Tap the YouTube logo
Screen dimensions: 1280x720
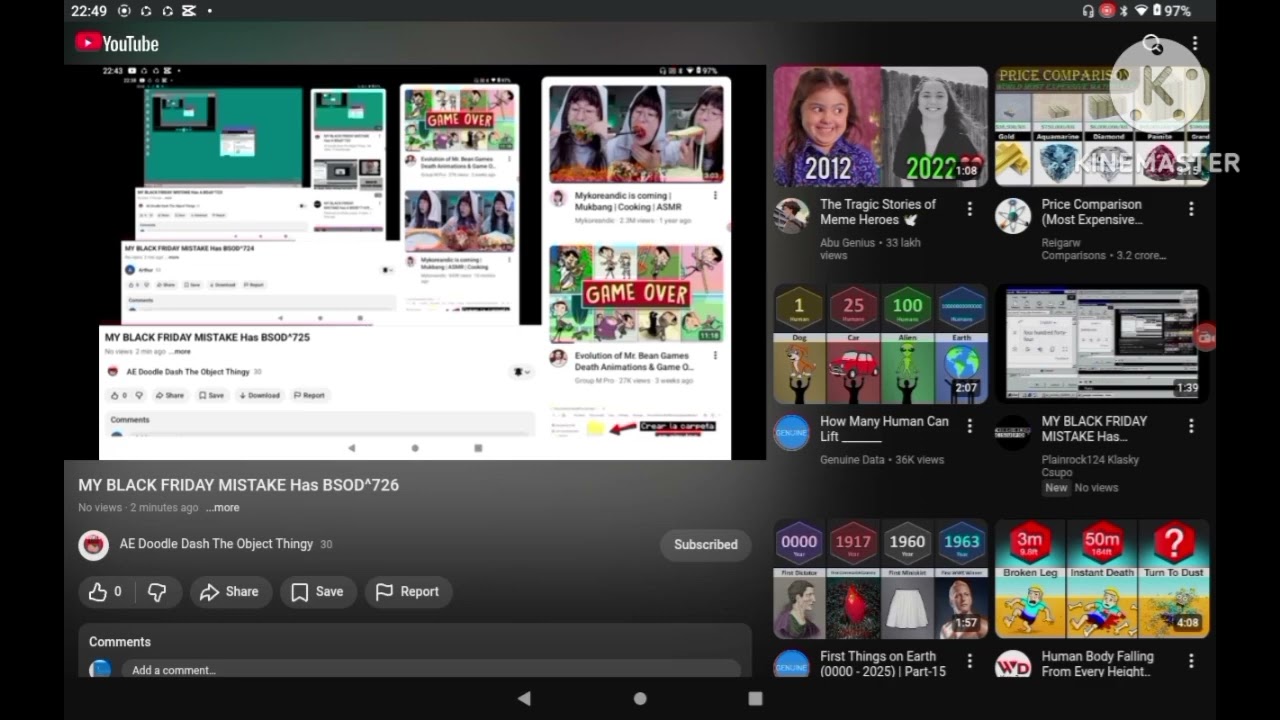(117, 43)
